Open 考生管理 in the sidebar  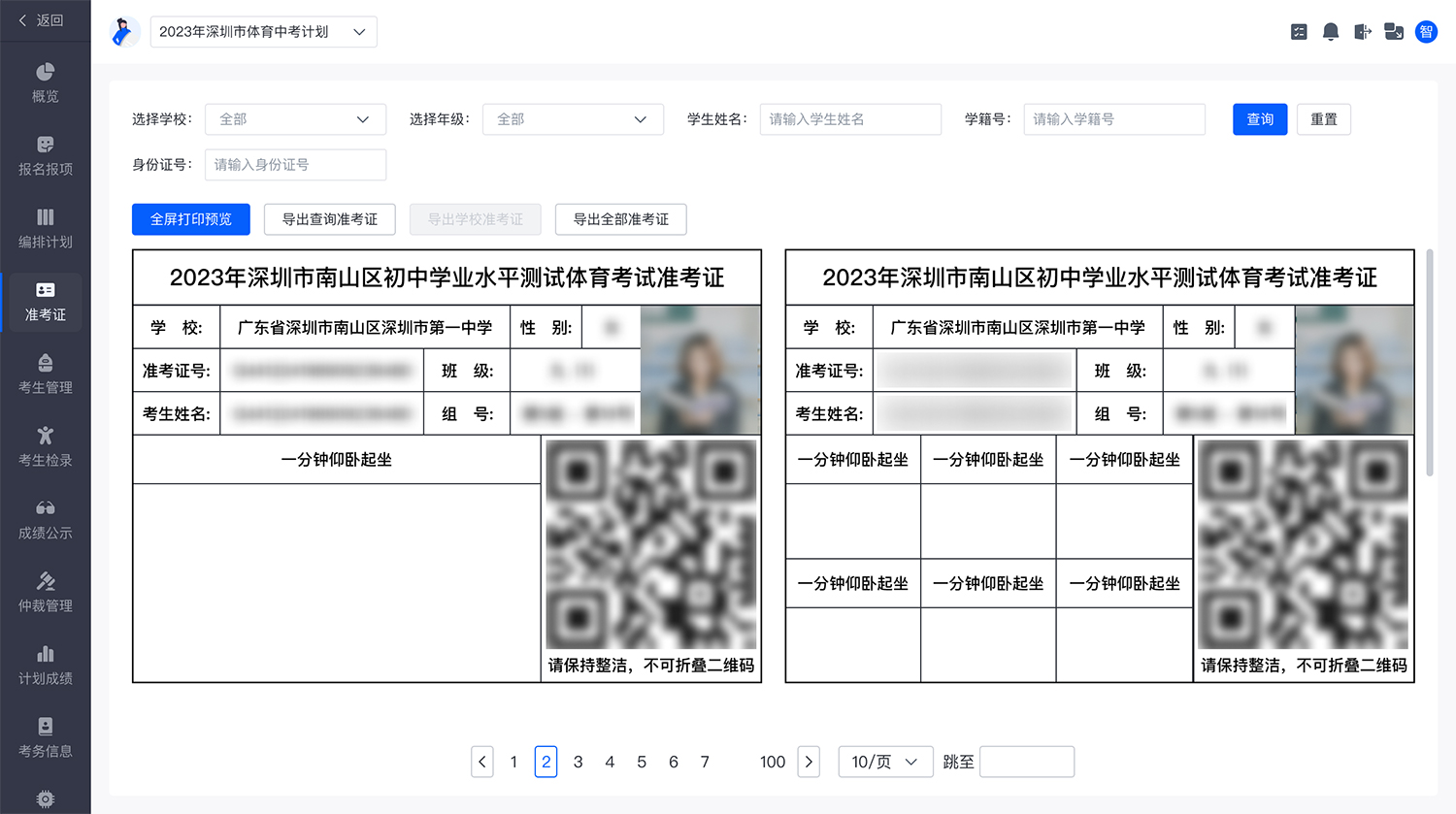[45, 374]
